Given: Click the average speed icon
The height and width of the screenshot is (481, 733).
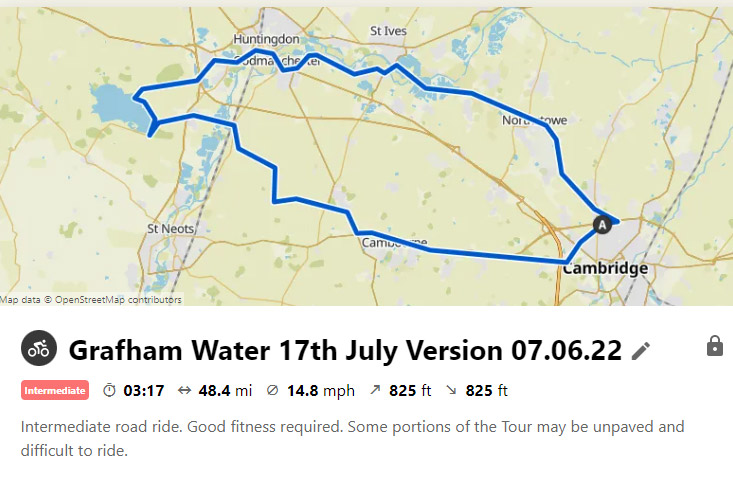Looking at the screenshot, I should point(272,390).
